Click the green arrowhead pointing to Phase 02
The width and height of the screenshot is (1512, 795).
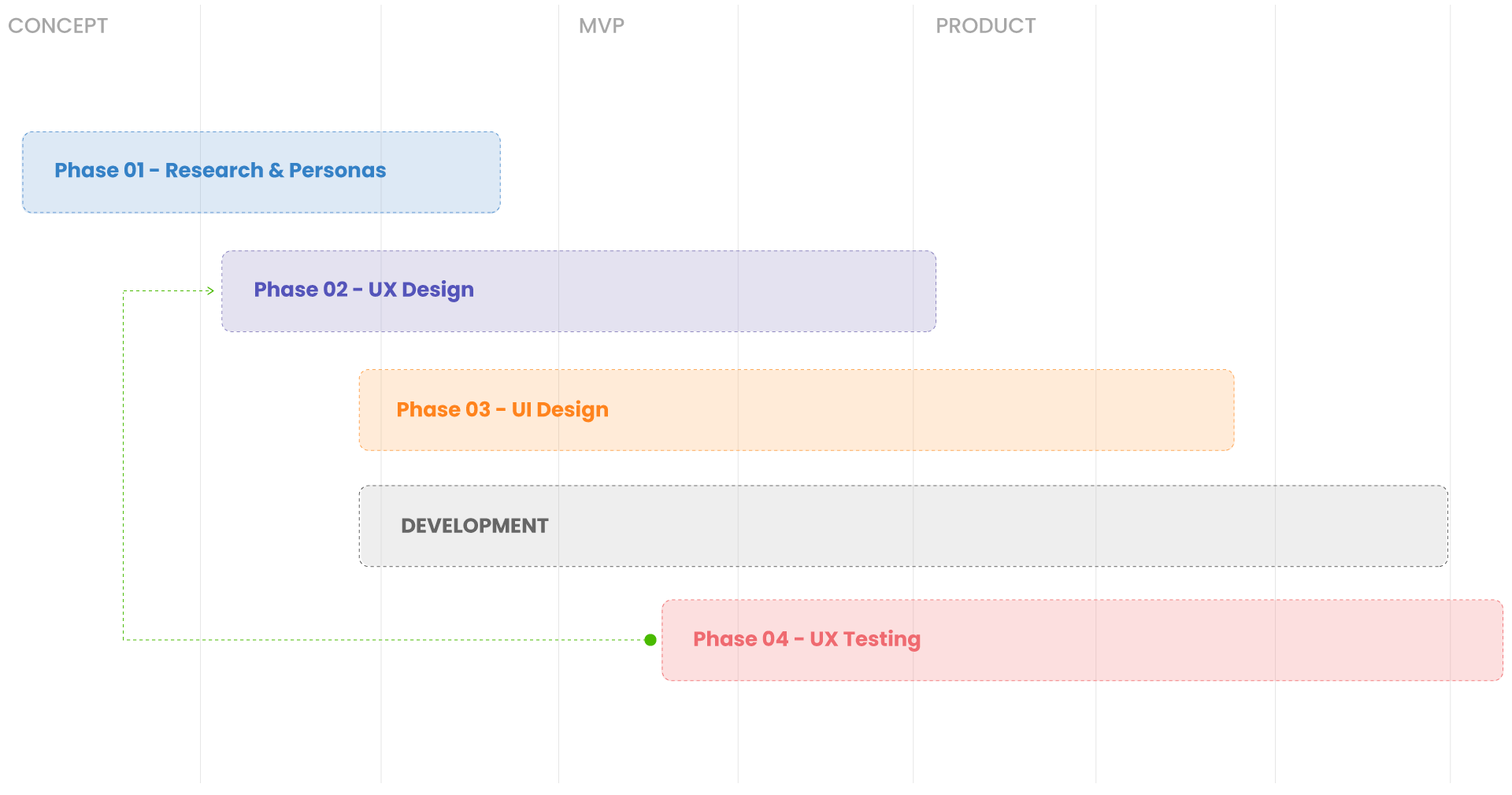[210, 290]
